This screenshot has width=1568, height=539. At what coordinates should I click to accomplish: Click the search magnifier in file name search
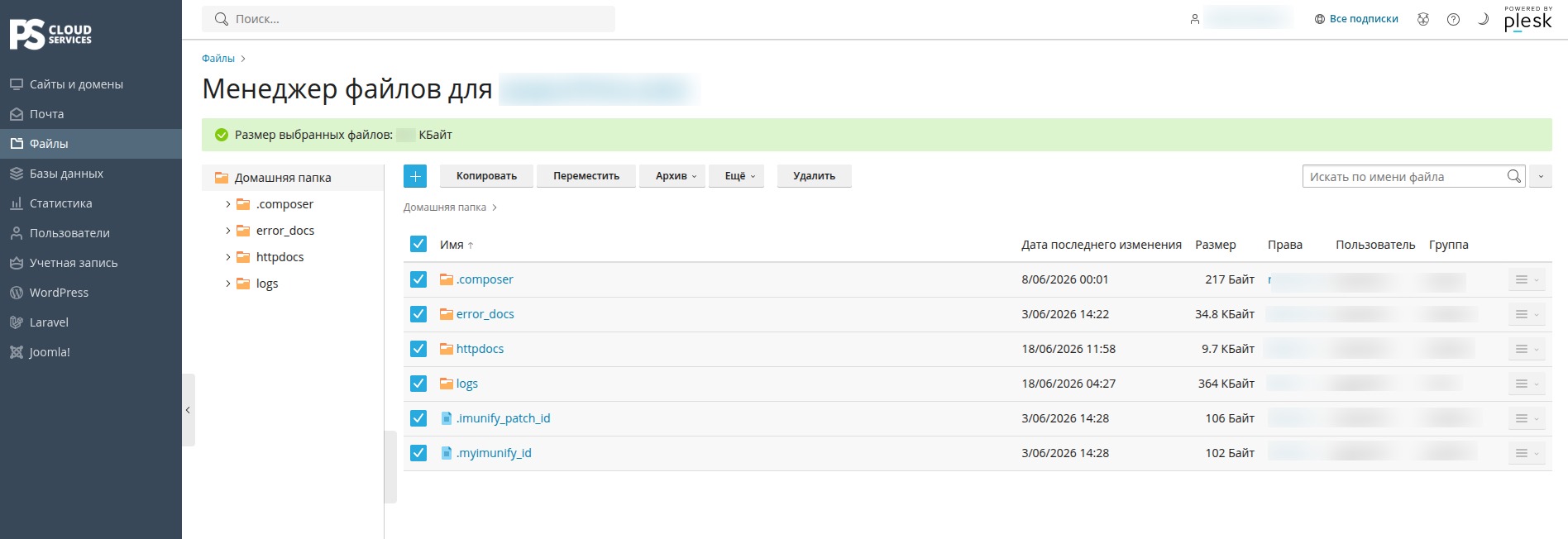1513,176
